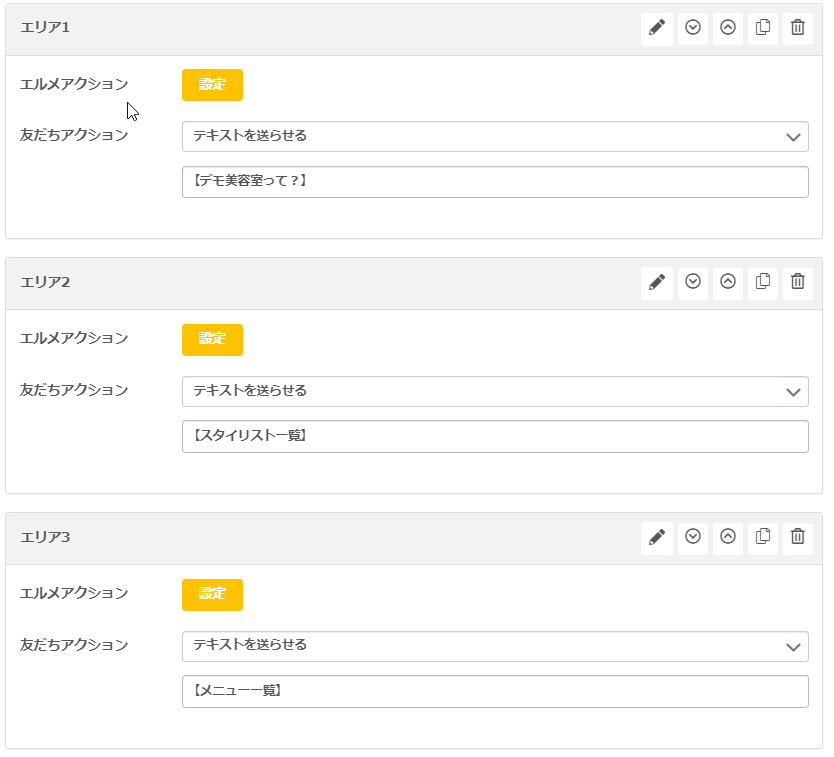Move エリア3 up with the up-arrow icon
The image size is (834, 757).
(x=727, y=537)
